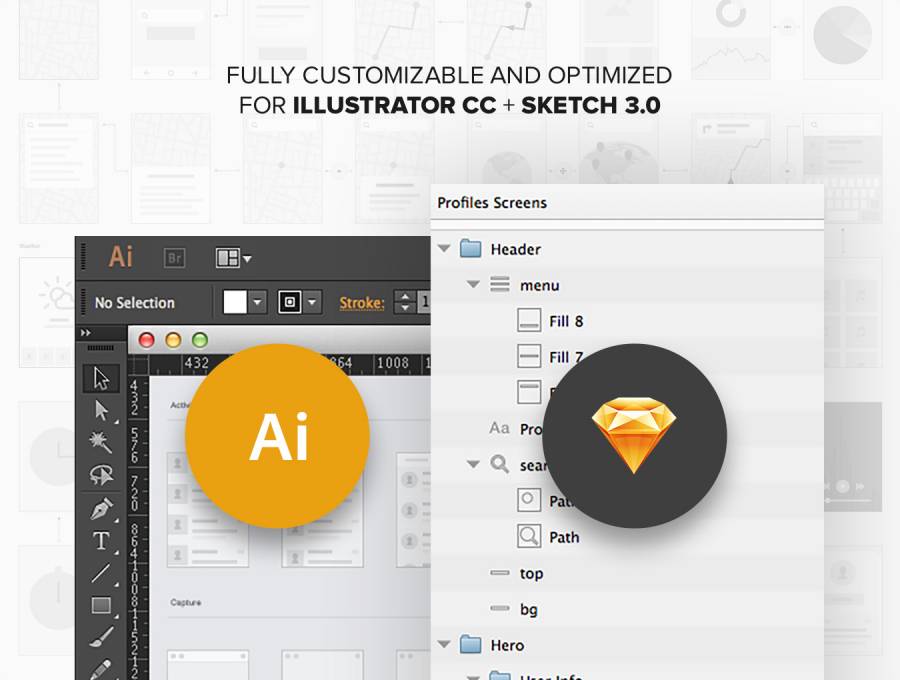
Task: Pick the Rectangle tool
Action: (101, 605)
